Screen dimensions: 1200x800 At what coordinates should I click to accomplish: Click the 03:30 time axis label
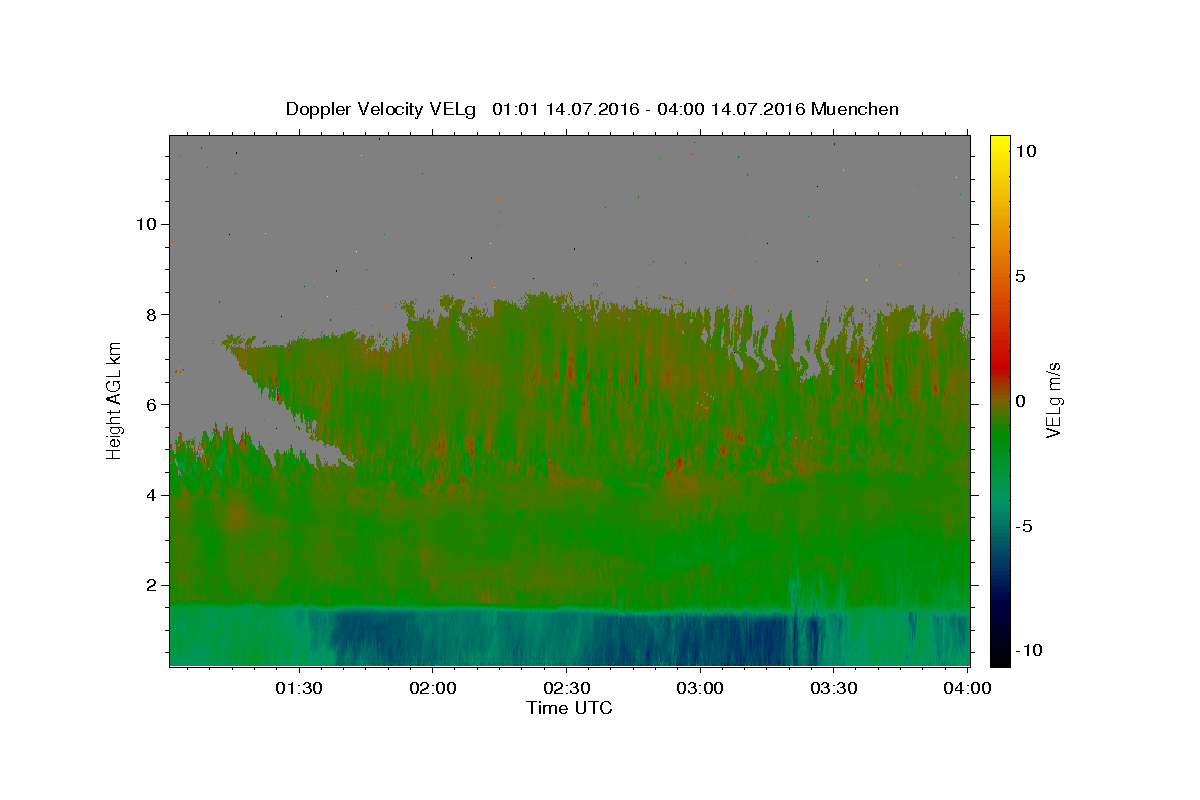tap(834, 689)
